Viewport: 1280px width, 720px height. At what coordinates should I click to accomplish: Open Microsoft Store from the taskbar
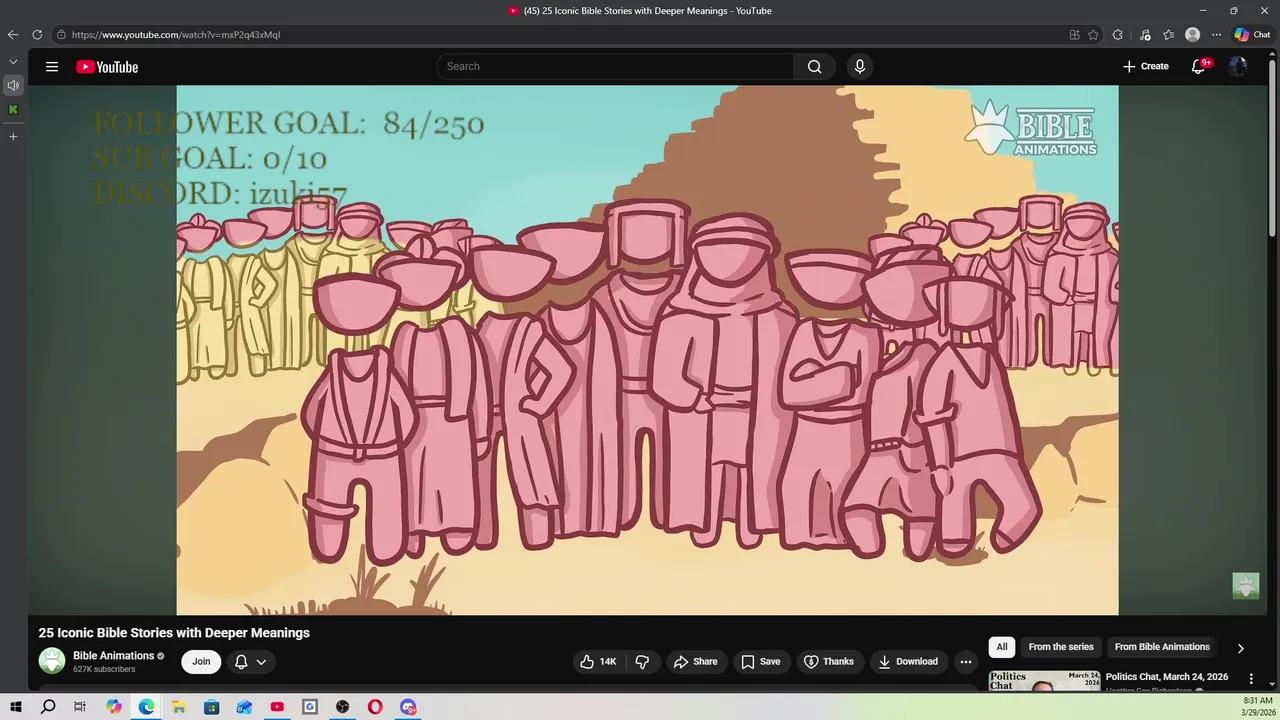pos(212,707)
